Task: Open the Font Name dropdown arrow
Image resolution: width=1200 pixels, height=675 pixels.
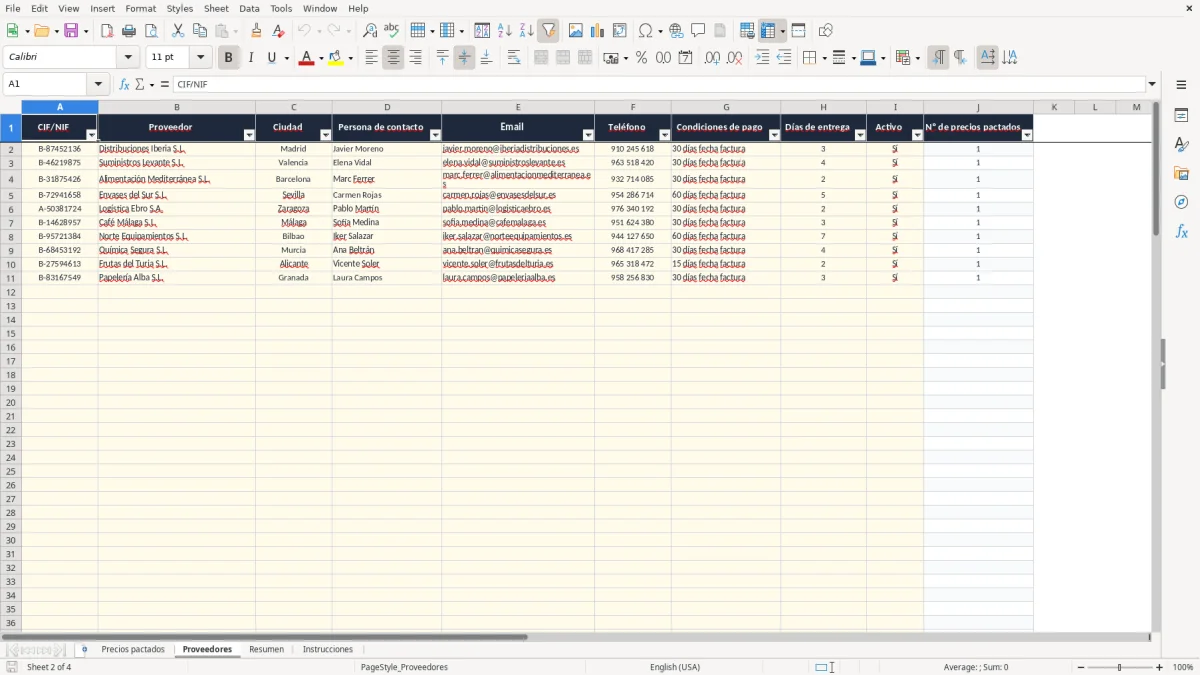Action: [x=128, y=58]
